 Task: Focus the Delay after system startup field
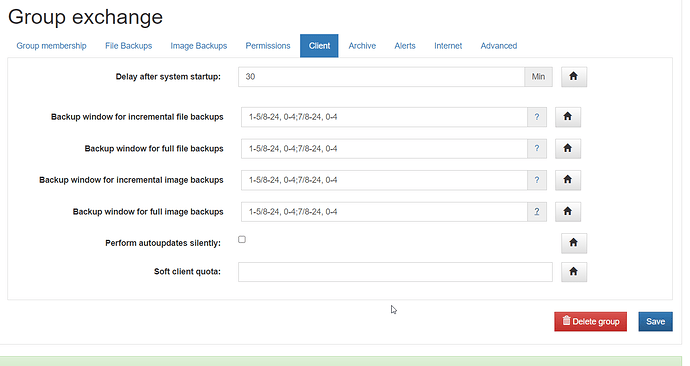(382, 77)
